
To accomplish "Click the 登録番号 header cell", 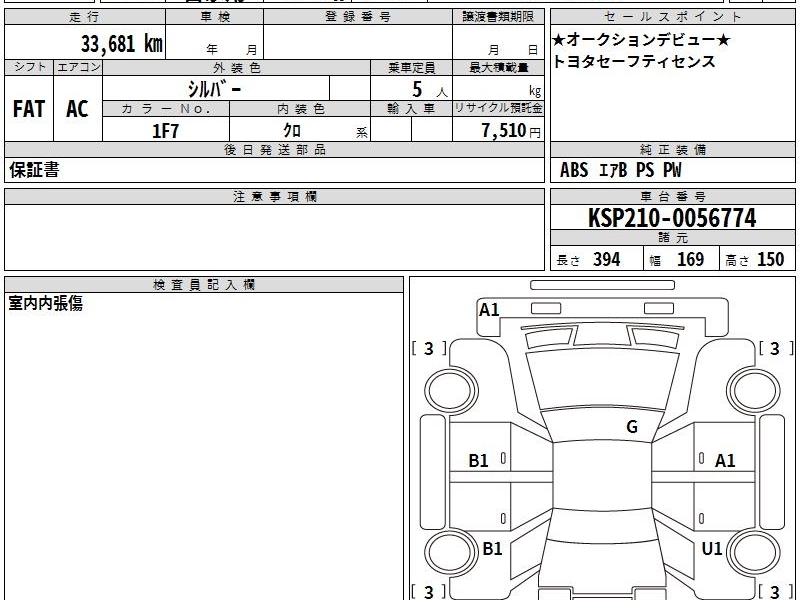I will click(358, 17).
